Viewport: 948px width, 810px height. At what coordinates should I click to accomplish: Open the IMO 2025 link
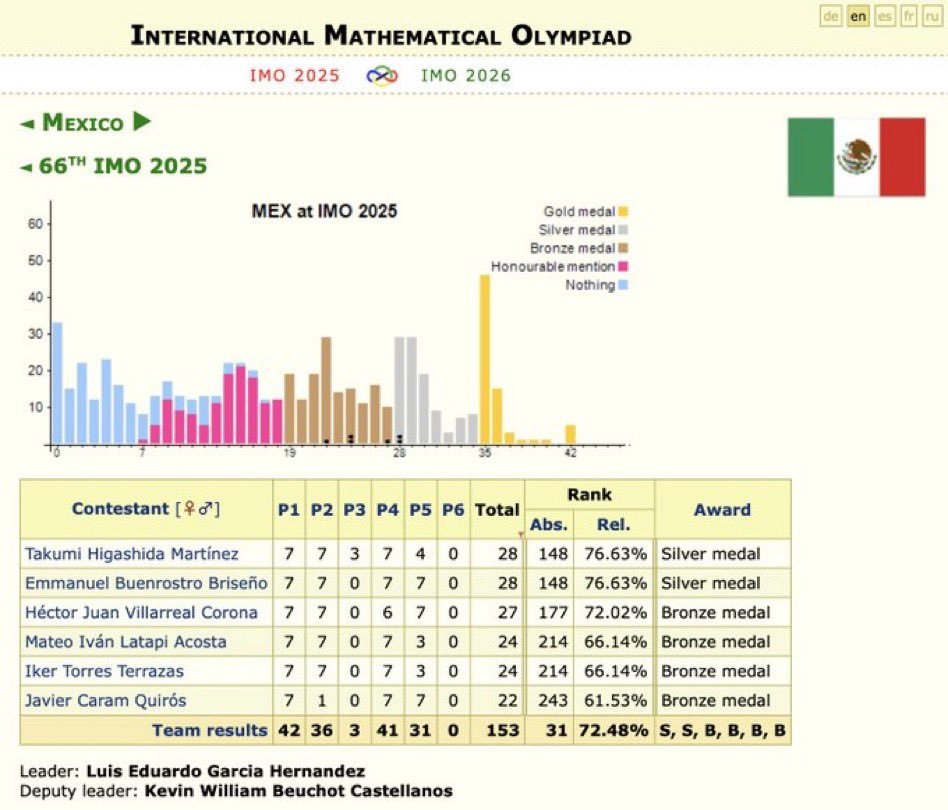click(x=294, y=76)
